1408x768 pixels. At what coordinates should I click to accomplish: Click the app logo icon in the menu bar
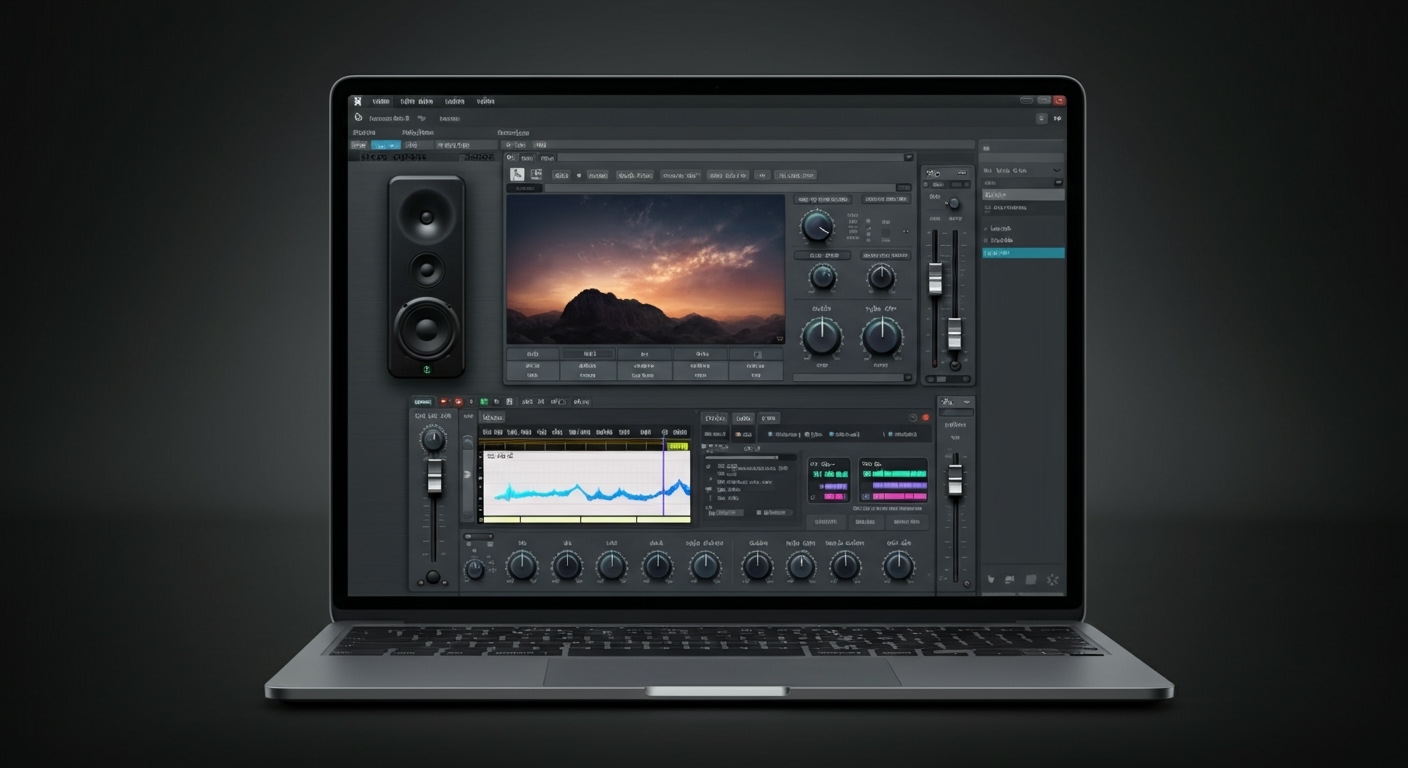pos(358,101)
